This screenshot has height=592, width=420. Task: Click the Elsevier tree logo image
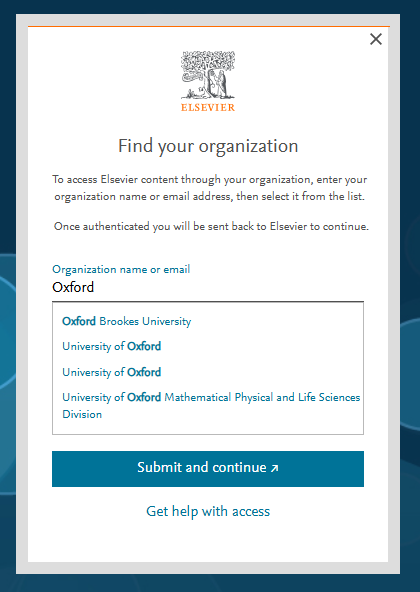208,75
